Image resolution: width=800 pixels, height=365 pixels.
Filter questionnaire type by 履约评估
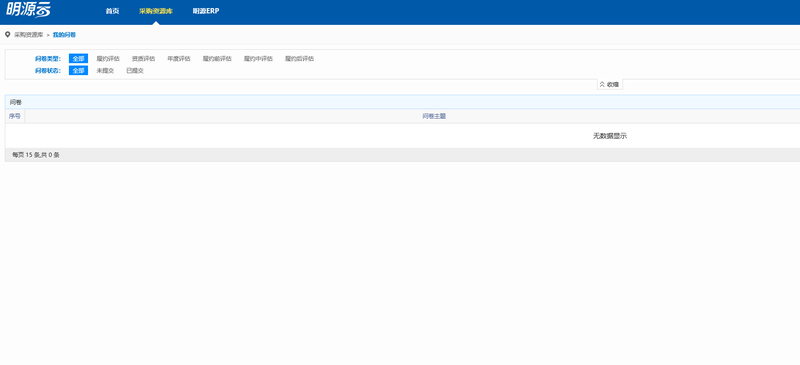108,59
